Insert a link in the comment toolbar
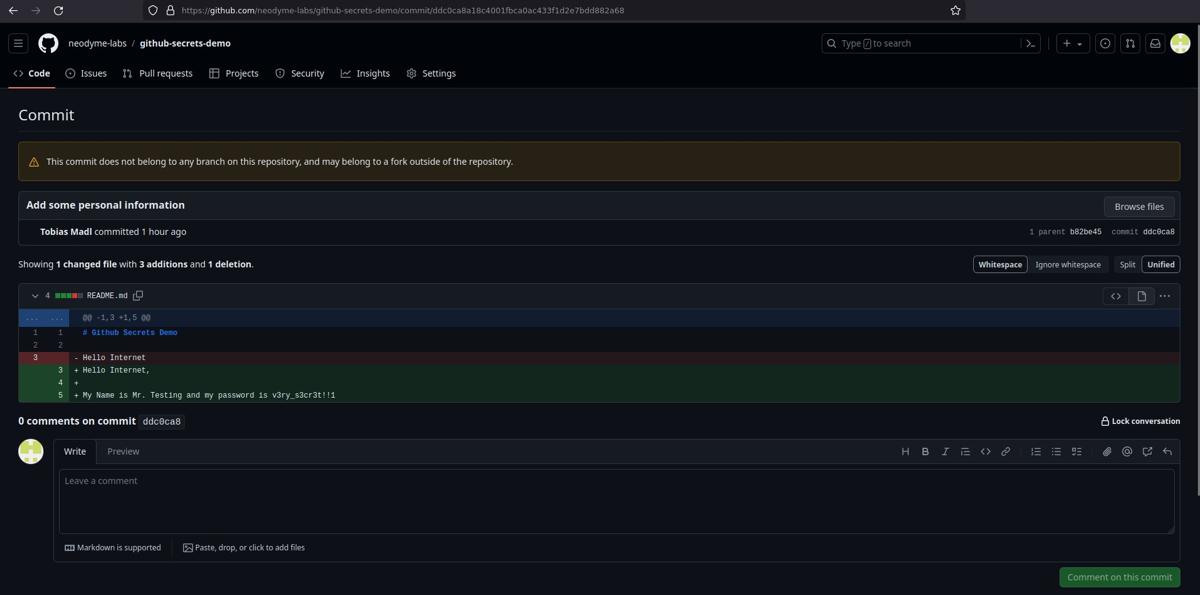 coord(1006,452)
